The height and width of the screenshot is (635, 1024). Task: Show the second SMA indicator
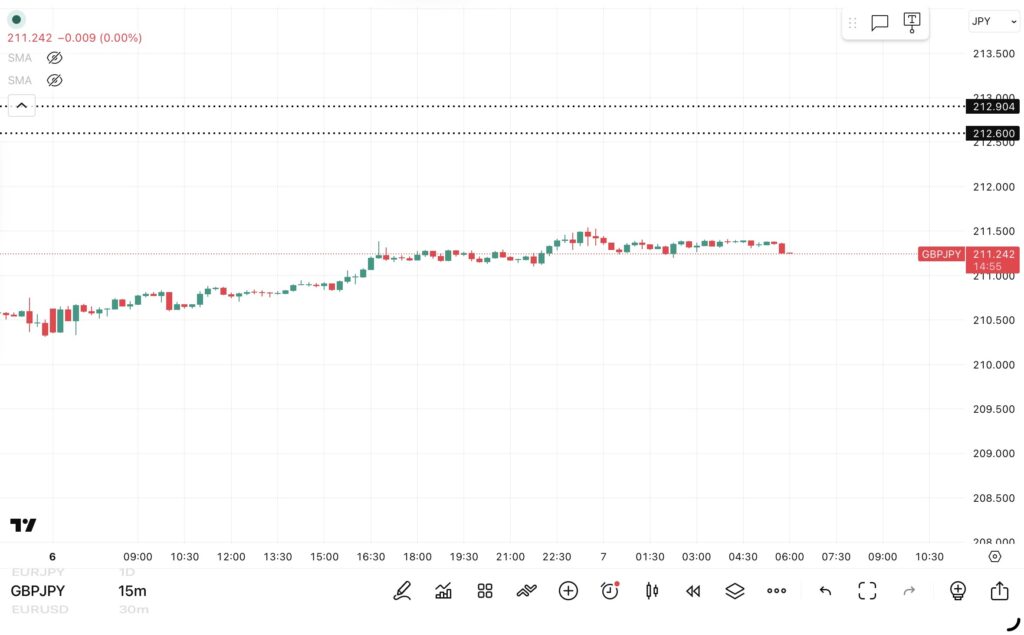click(55, 80)
